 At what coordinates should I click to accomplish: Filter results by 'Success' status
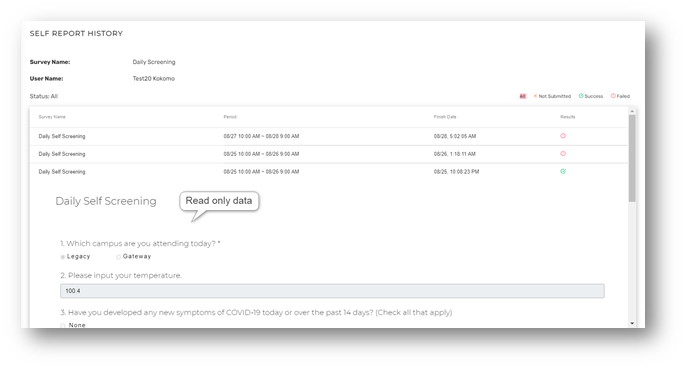coord(591,96)
